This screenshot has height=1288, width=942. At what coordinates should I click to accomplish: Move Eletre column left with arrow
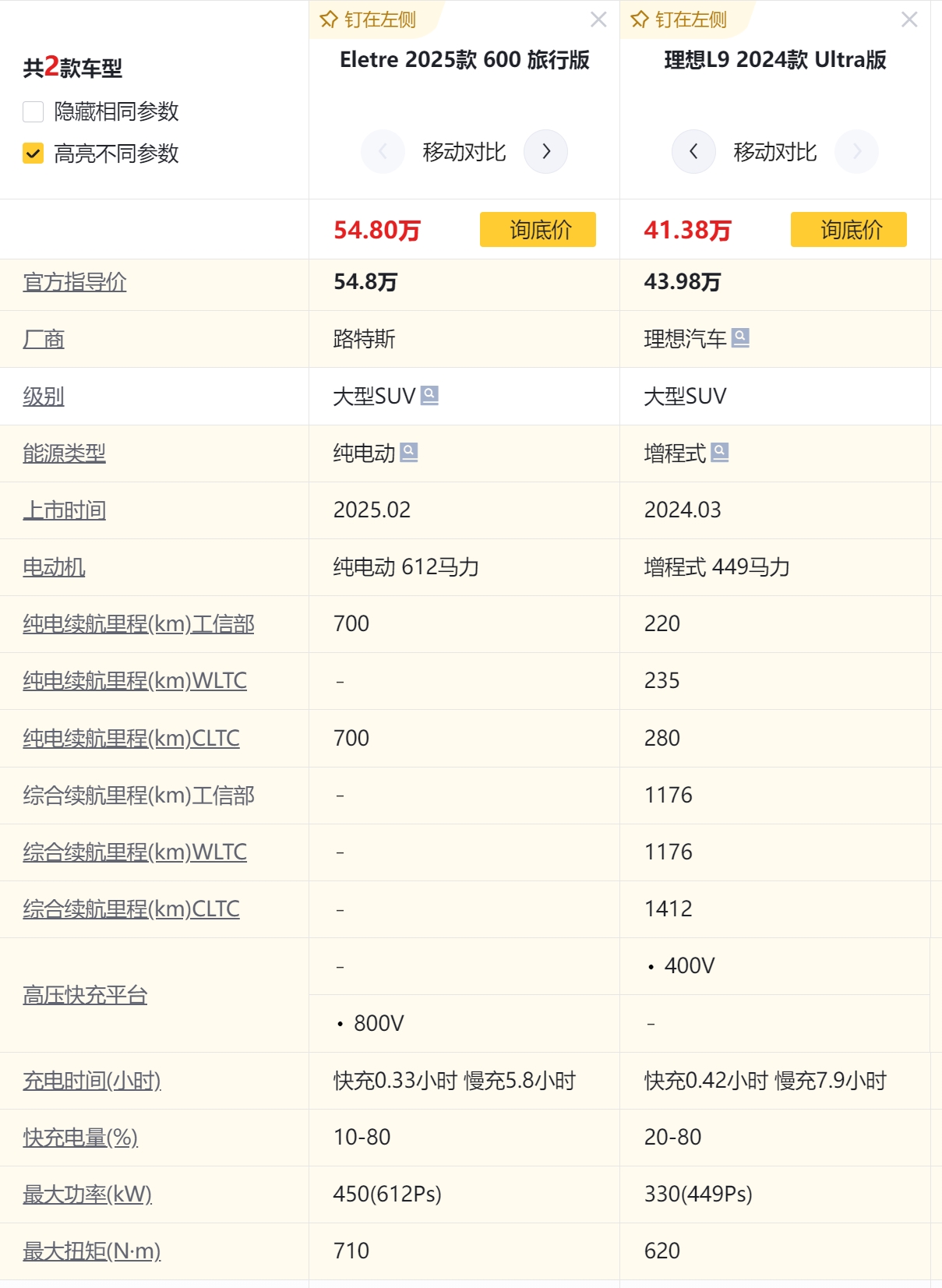coord(383,151)
